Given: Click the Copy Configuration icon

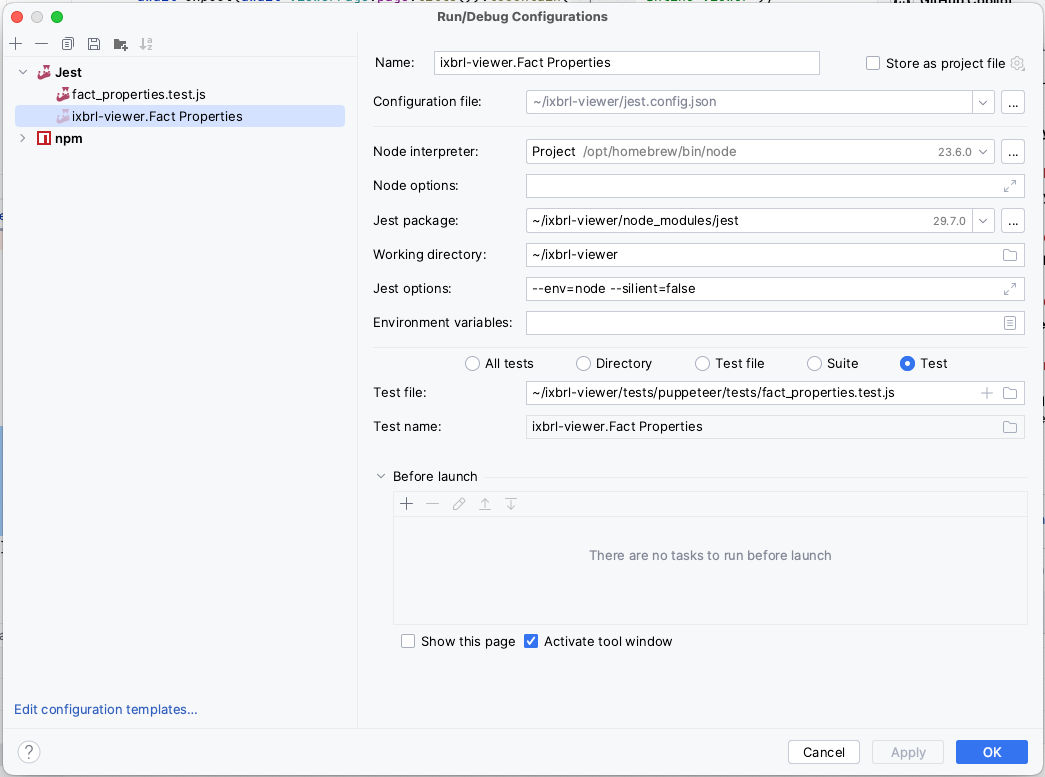Looking at the screenshot, I should tap(68, 44).
